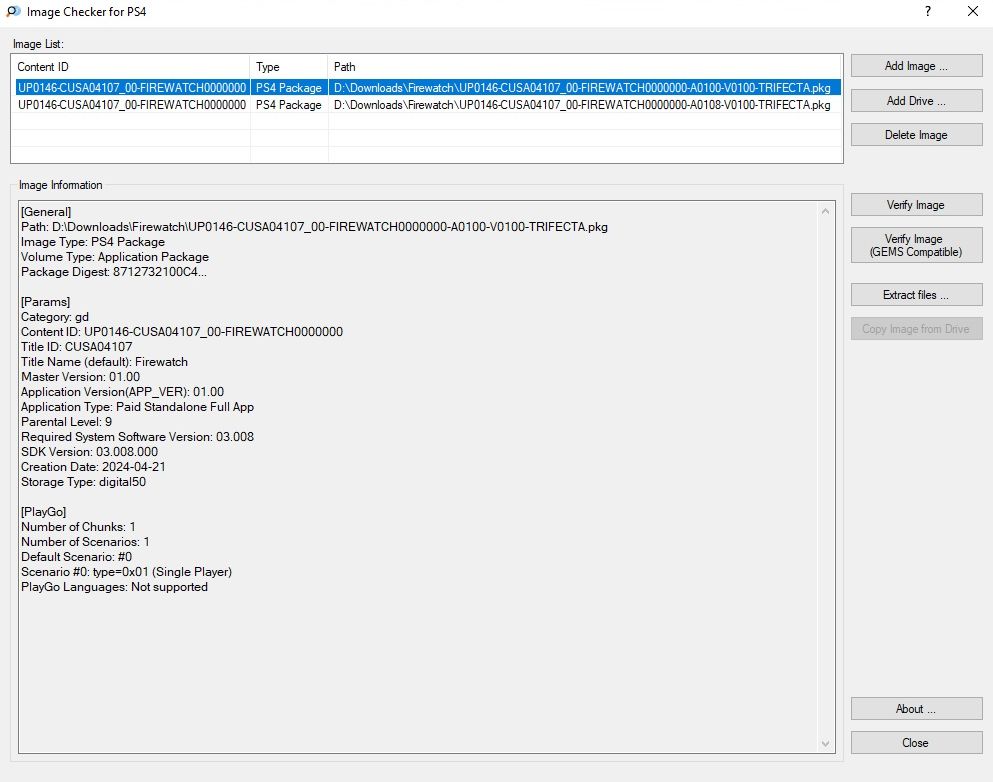Close the window with the title bar X
The width and height of the screenshot is (993, 782).
click(973, 11)
